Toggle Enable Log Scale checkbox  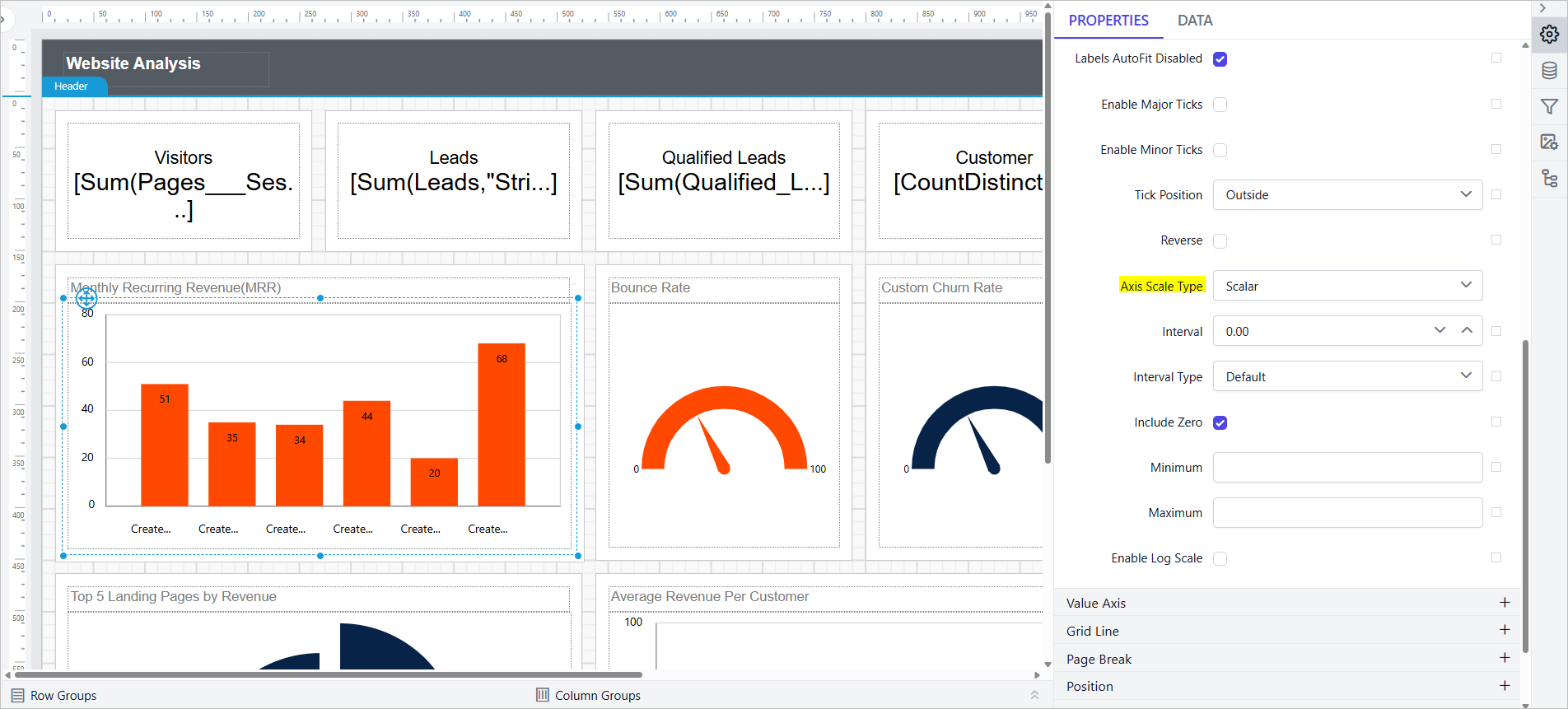pyautogui.click(x=1220, y=558)
